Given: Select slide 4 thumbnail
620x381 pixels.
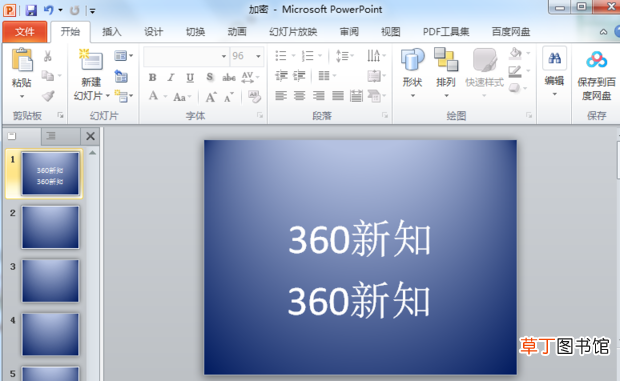Looking at the screenshot, I should click(50, 334).
